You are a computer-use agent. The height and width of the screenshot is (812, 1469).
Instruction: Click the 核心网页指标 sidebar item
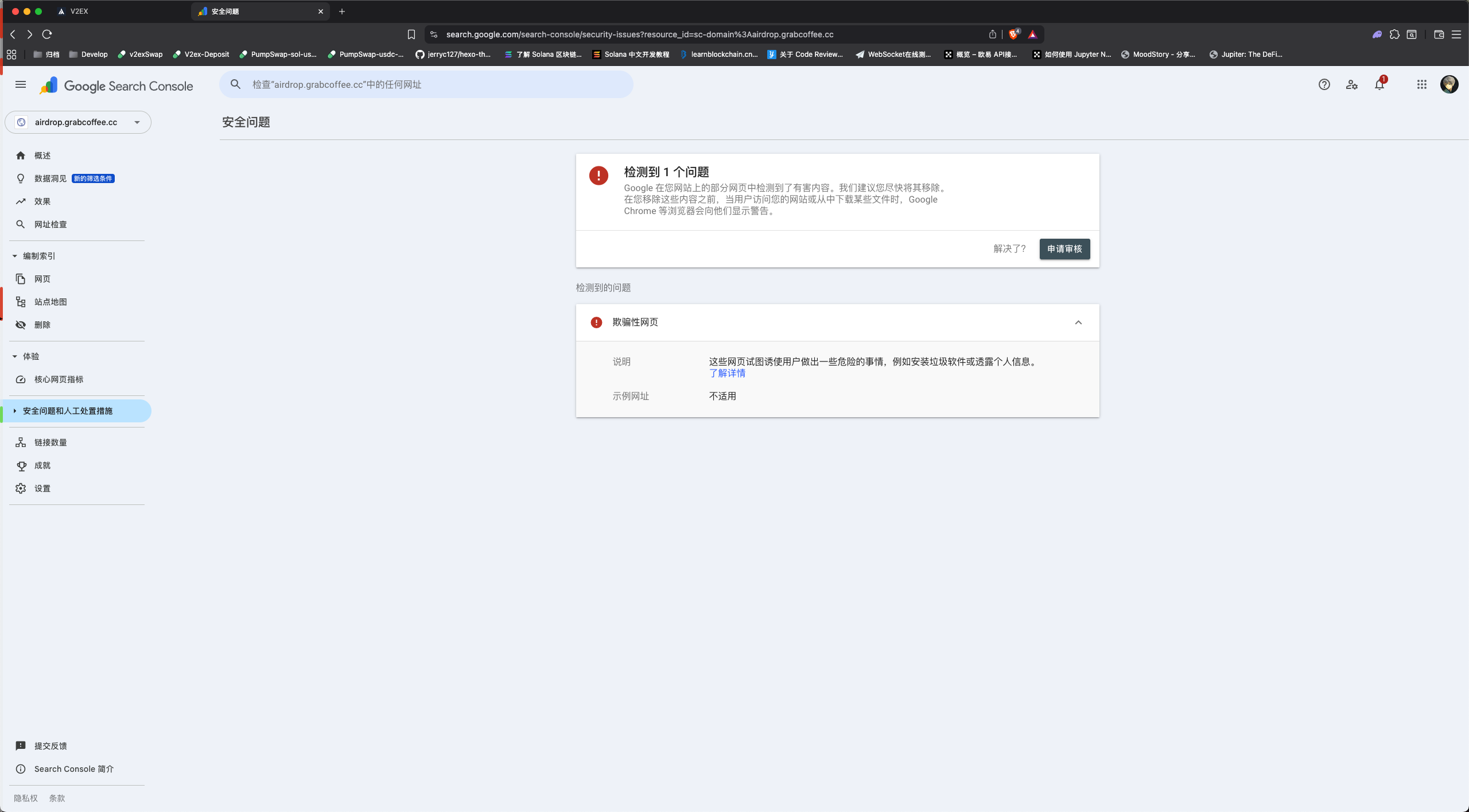pos(58,379)
